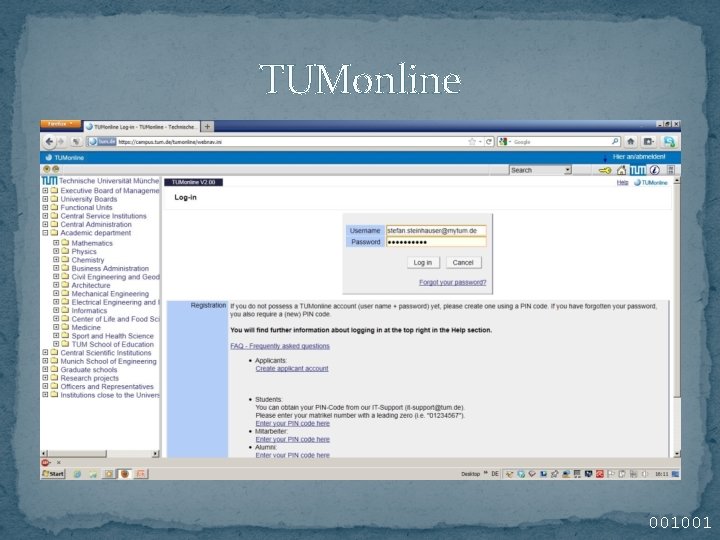The height and width of the screenshot is (540, 720).
Task: Click Technische Universität München root
Action: 109,181
